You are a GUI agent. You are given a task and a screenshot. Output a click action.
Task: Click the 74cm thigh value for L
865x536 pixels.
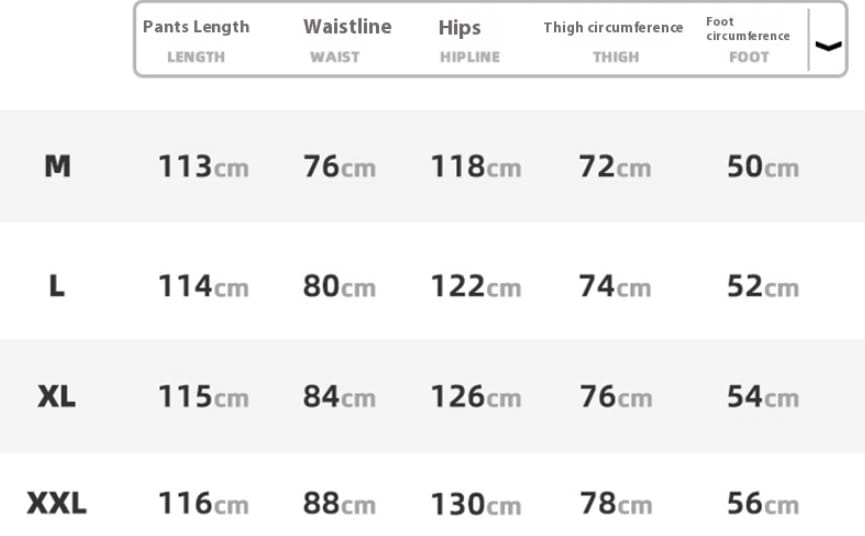pos(615,286)
